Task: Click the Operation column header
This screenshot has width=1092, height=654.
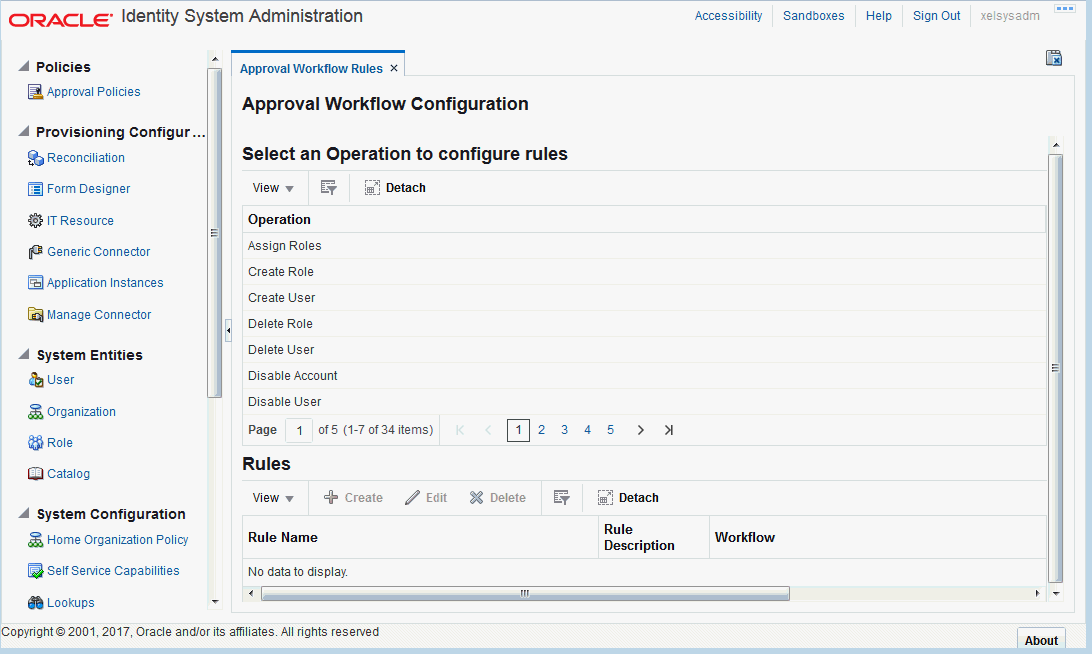Action: (644, 219)
